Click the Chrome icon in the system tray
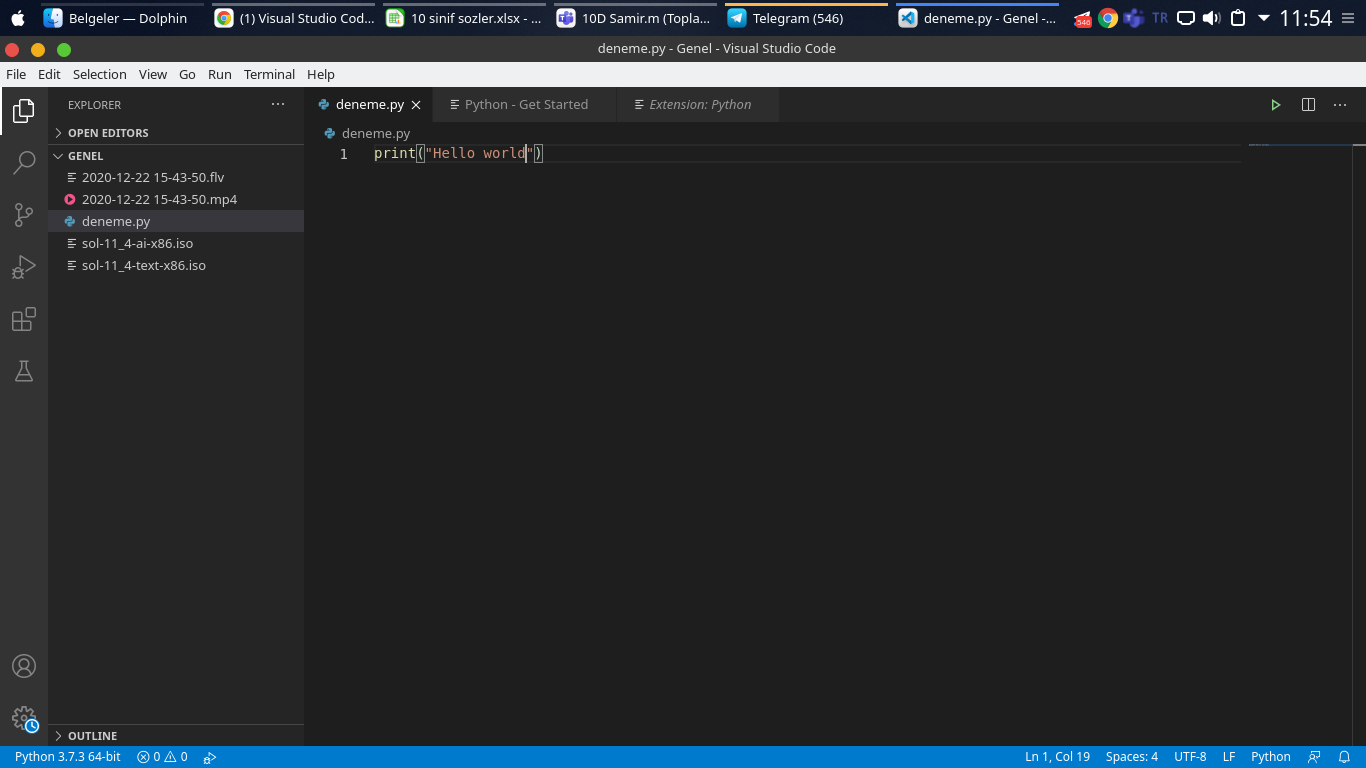The height and width of the screenshot is (768, 1366). (x=1108, y=18)
